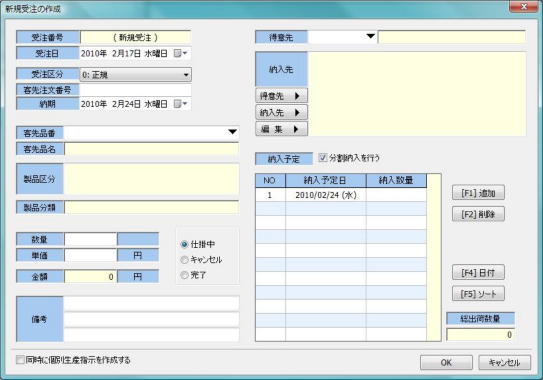This screenshot has height=380, width=543.
Task: Open the 受注日 calendar picker icon
Action: [x=180, y=53]
